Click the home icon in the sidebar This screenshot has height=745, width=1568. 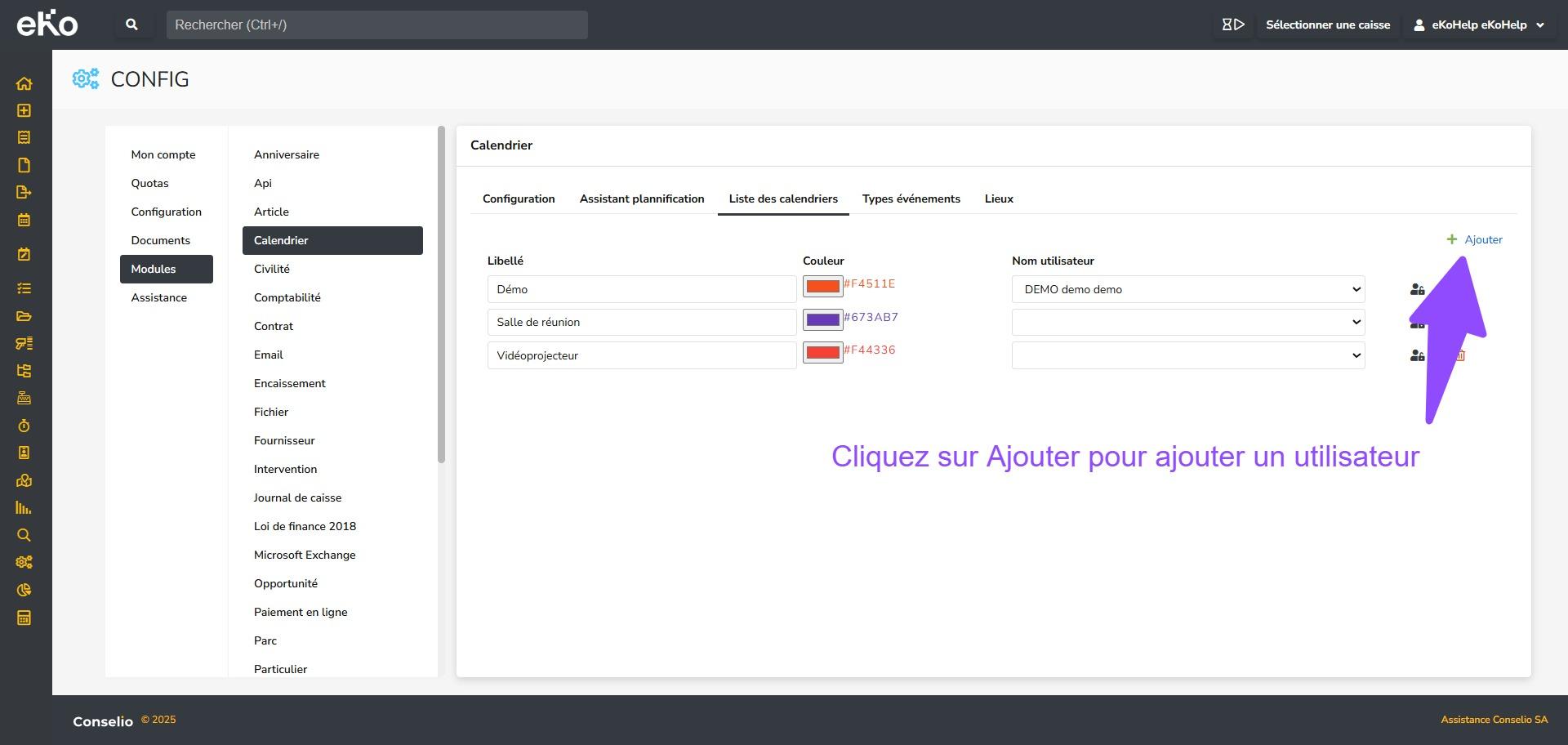(x=24, y=83)
